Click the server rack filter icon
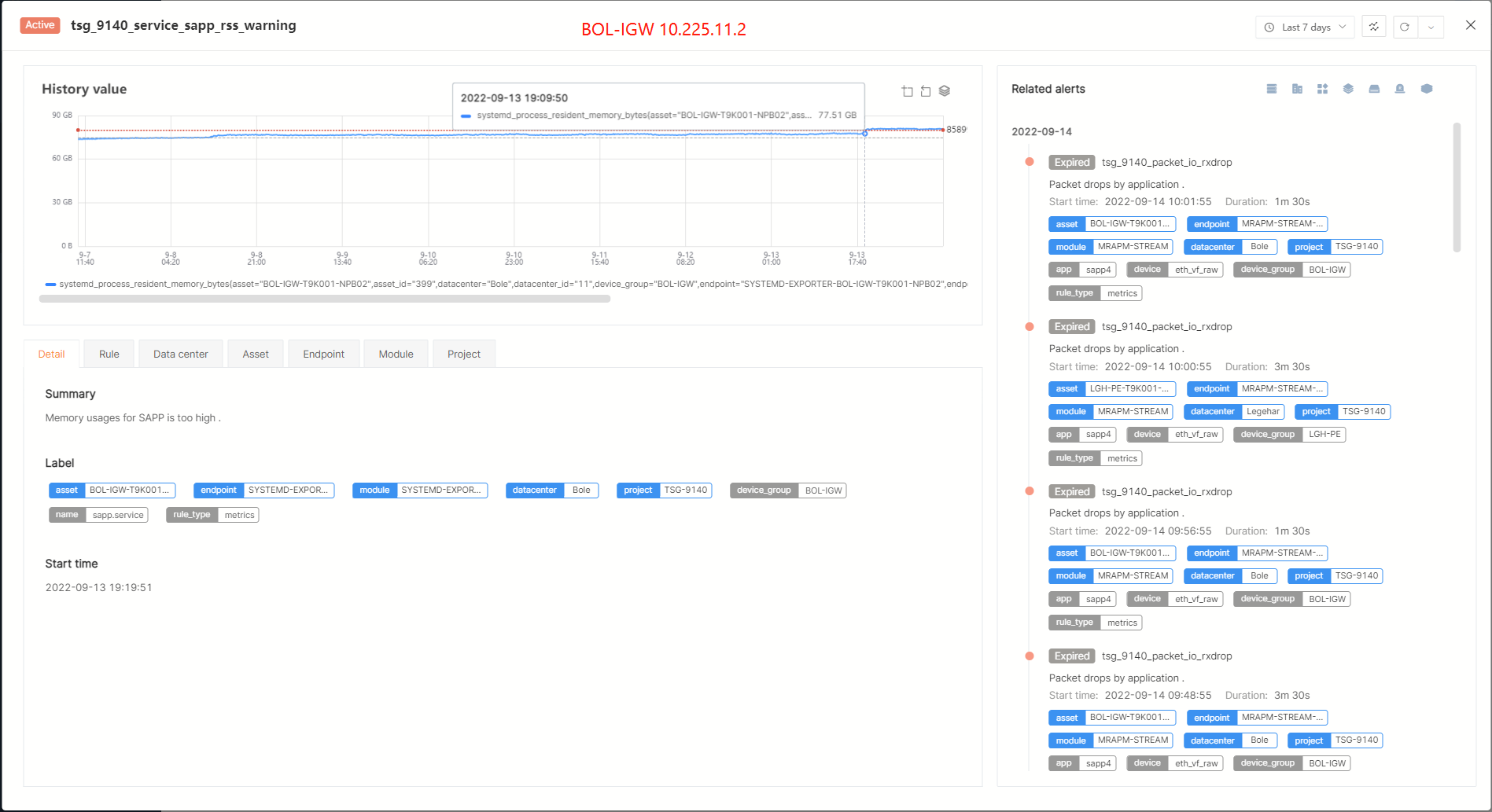Screen dimensions: 1492x812 pos(1272,89)
